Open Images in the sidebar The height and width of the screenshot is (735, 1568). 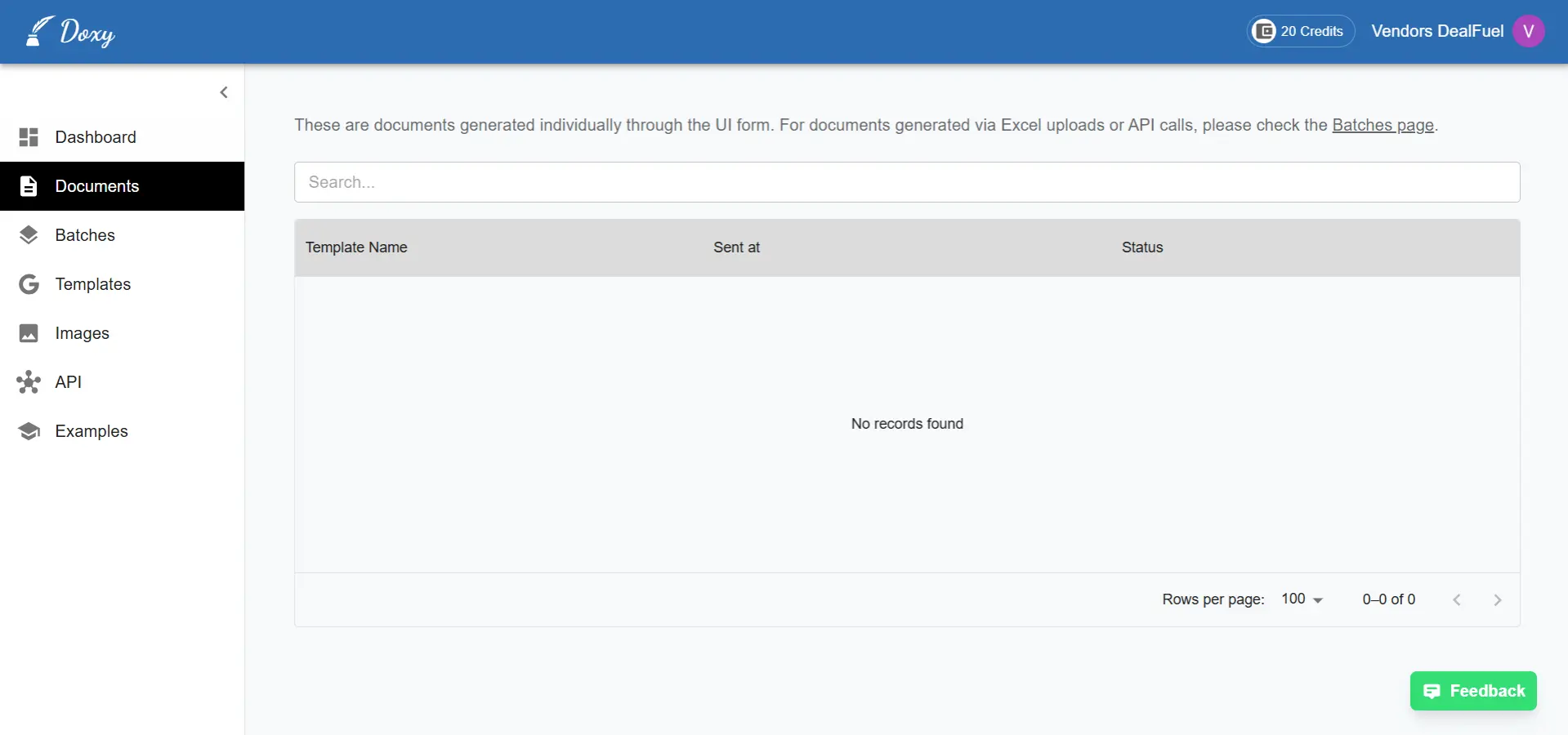click(123, 333)
